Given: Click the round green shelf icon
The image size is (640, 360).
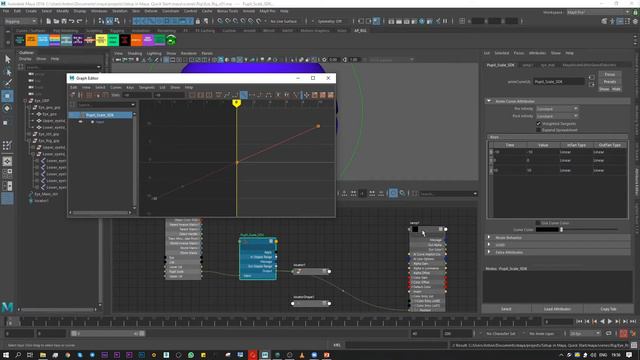Looking at the screenshot, I should [x=171, y=40].
